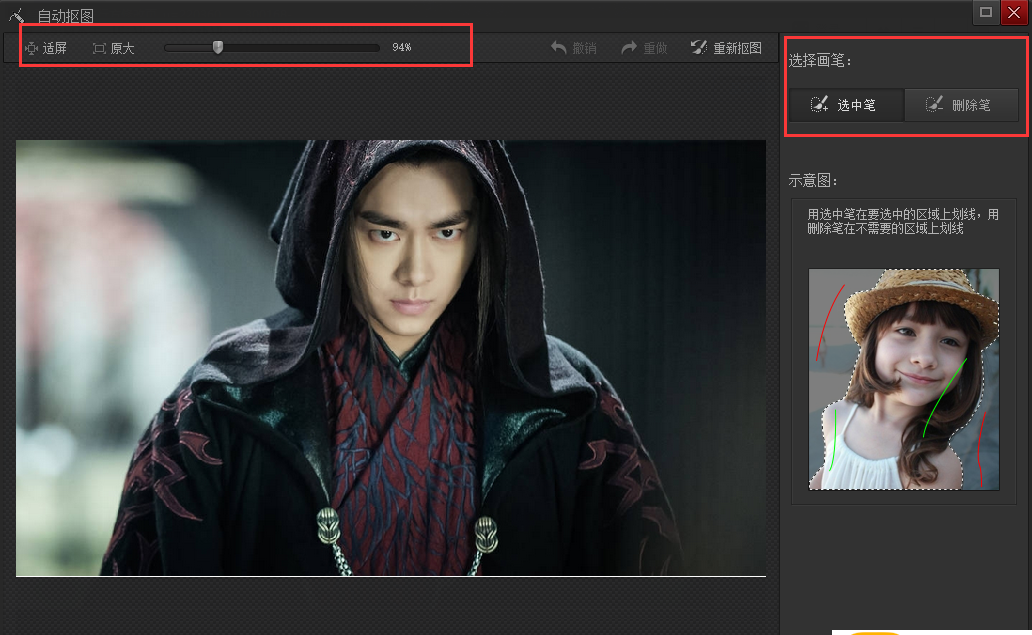This screenshot has height=635, width=1032.
Task: Click the 撤消 undo button
Action: (x=574, y=48)
